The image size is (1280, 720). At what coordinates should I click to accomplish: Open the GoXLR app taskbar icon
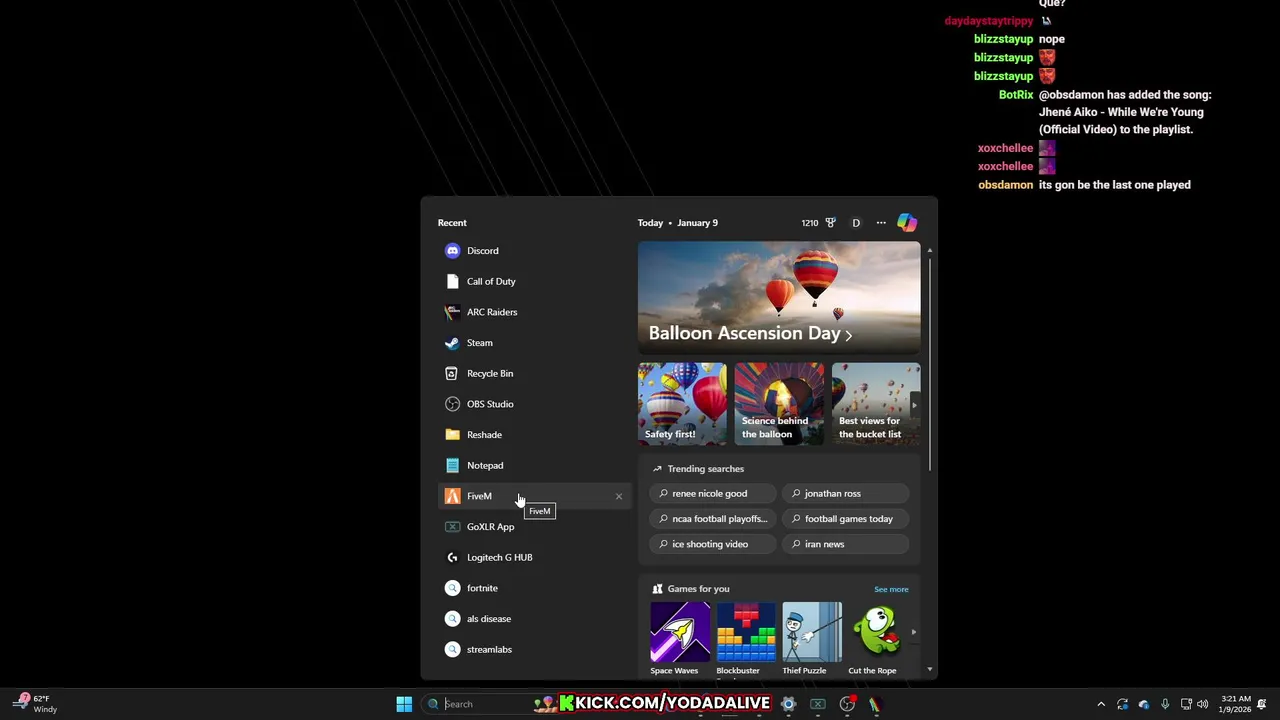point(818,704)
